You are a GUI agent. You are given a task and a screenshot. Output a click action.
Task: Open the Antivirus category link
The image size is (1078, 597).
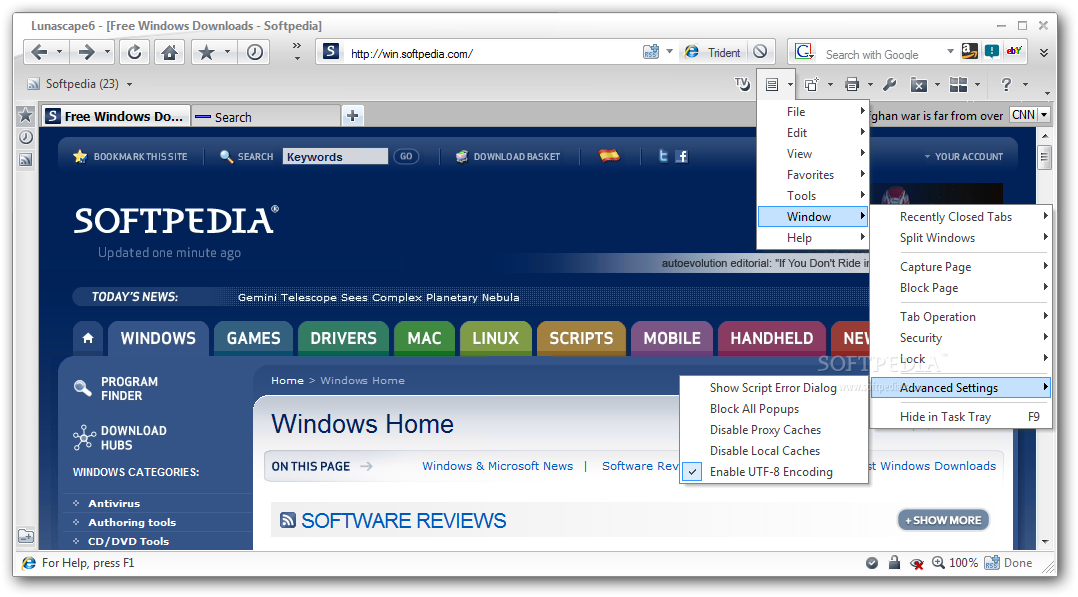tap(114, 503)
